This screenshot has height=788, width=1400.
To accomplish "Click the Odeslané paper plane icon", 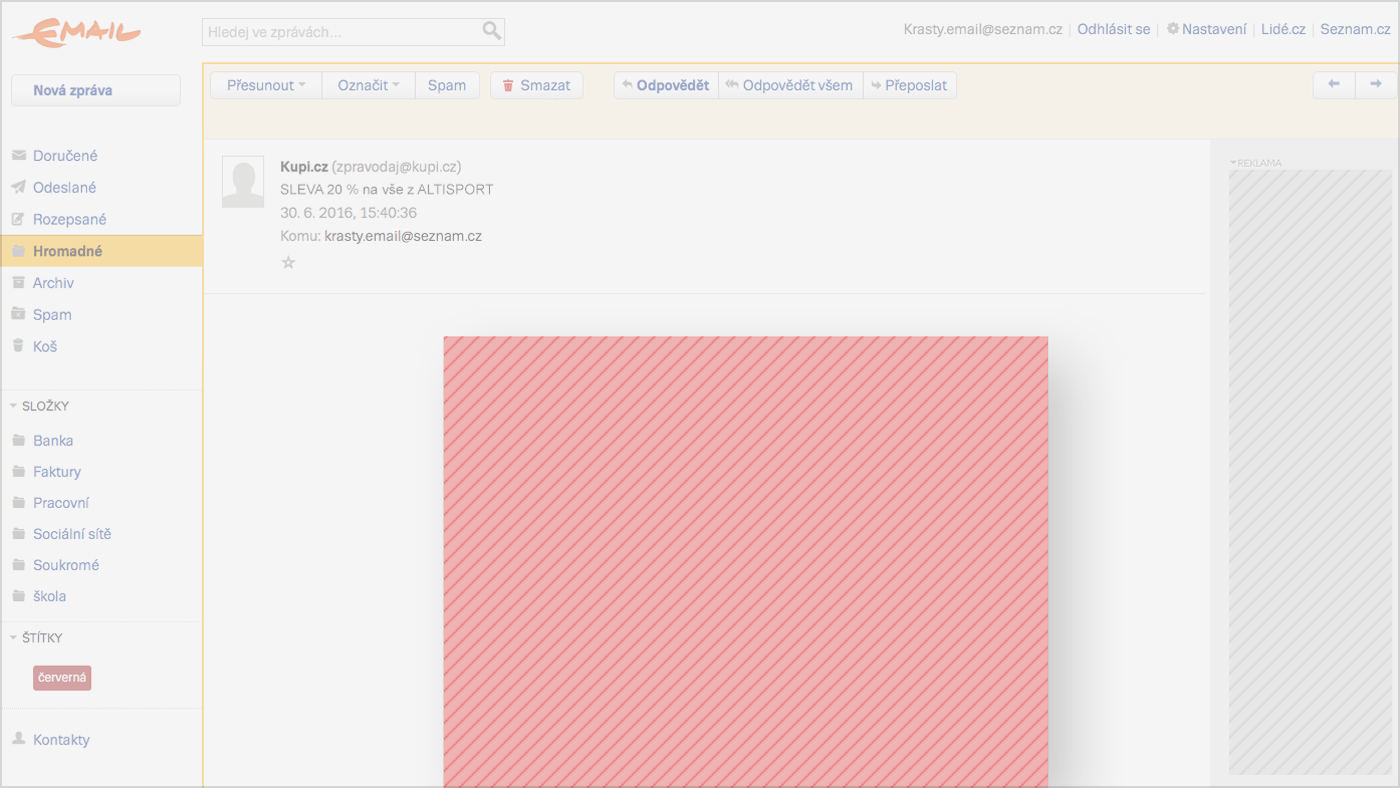I will coord(18,187).
